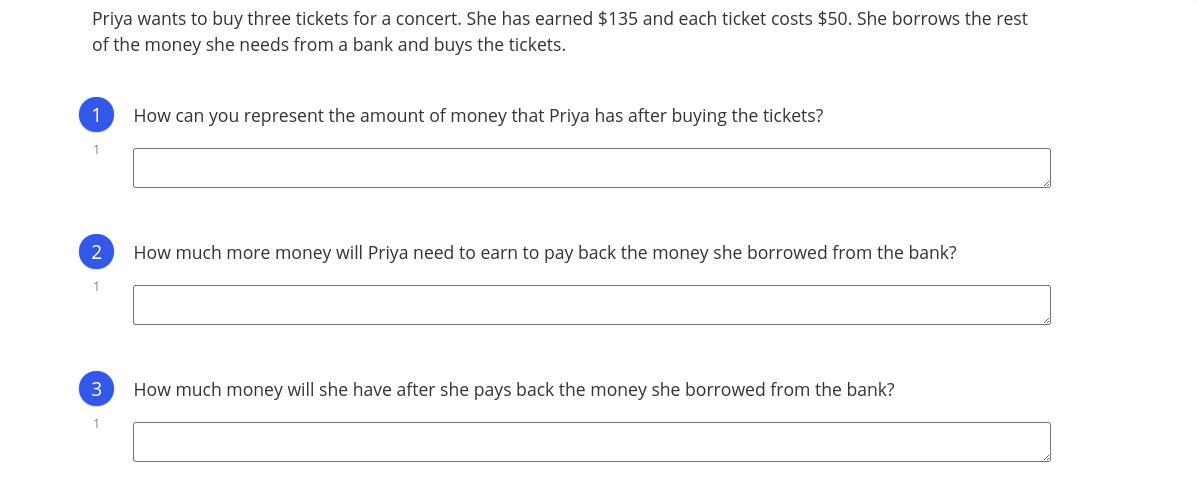Screen dimensions: 1198x501
Task: Click the blue number 2 circle badge
Action: point(96,252)
